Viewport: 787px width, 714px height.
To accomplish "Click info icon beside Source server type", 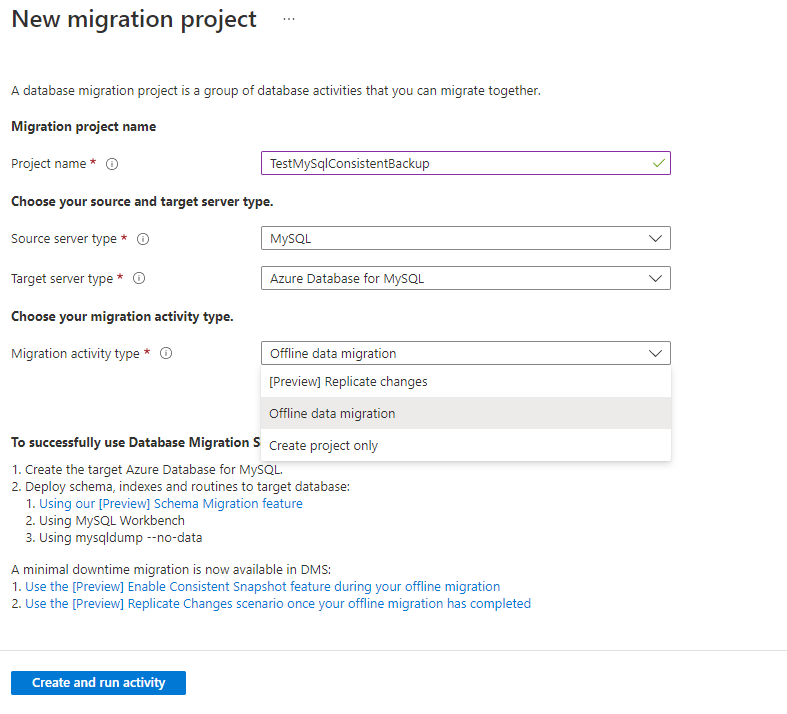I will [x=143, y=239].
